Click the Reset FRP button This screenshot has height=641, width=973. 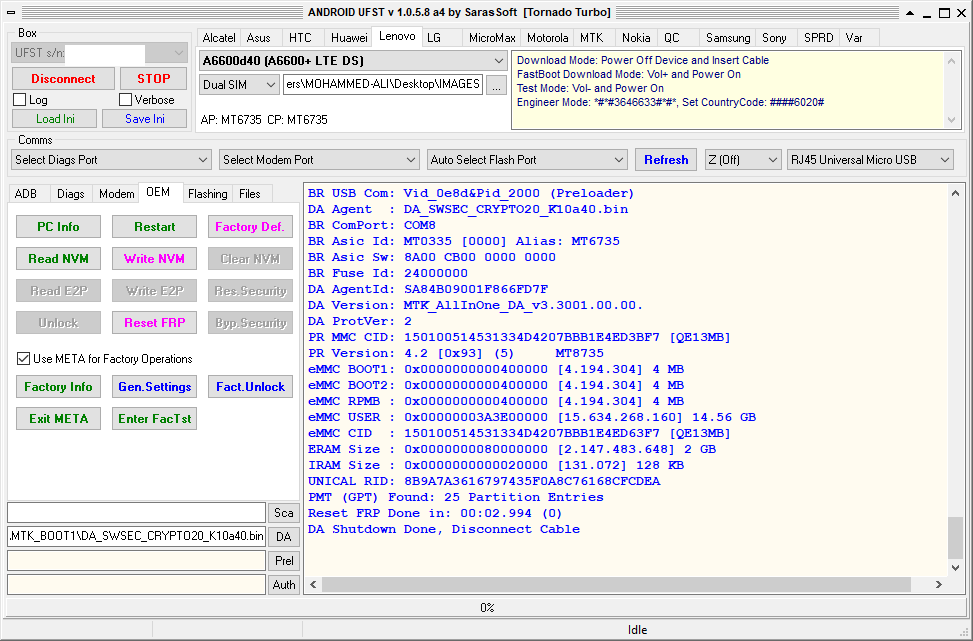pos(155,323)
